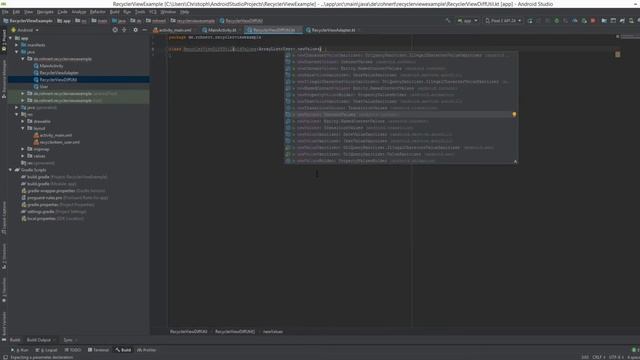Screen dimensions: 640x360
Task: Switch to the Build Output tab
Action: [39, 340]
